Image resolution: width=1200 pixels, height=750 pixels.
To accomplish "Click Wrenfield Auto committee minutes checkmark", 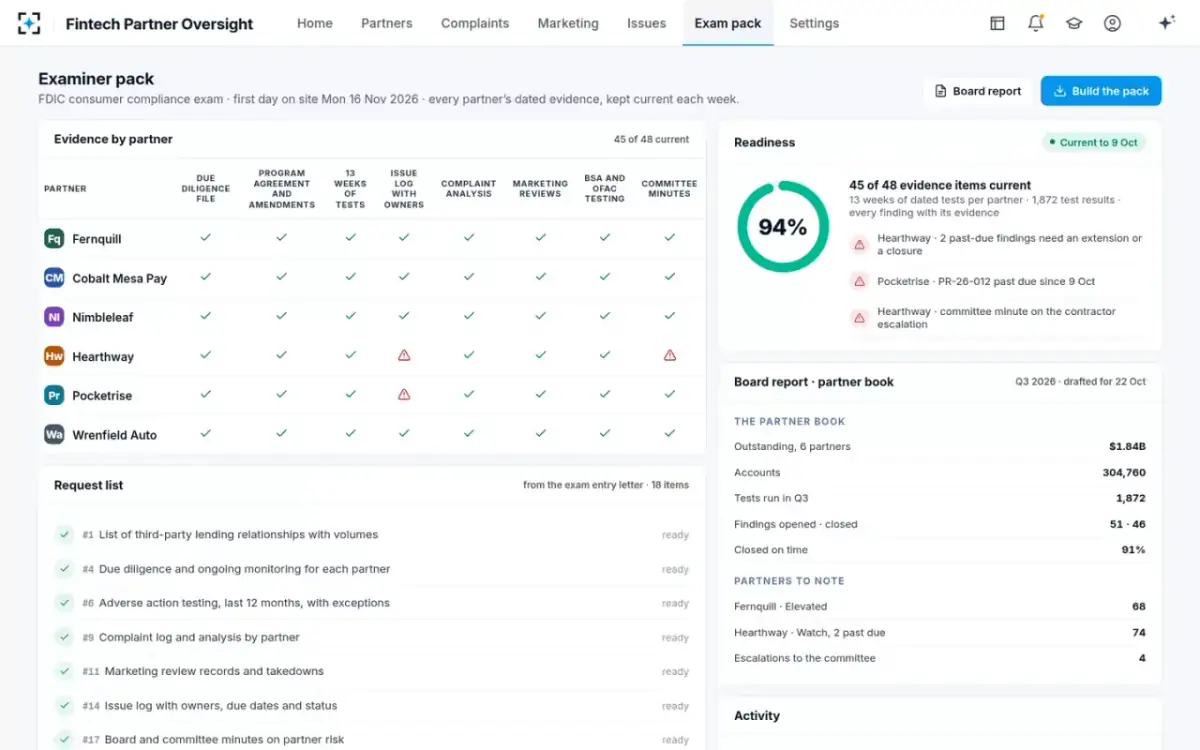I will coord(669,433).
